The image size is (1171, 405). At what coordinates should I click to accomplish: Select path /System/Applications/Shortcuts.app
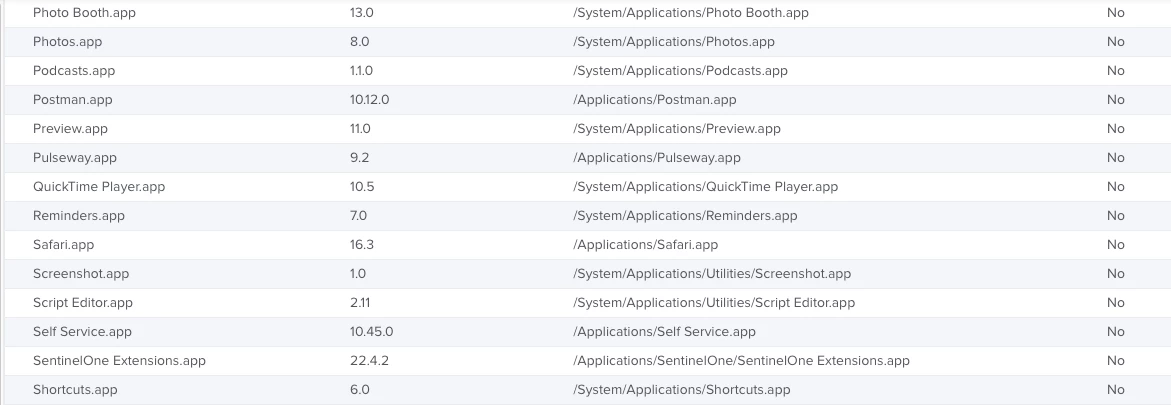pyautogui.click(x=681, y=390)
